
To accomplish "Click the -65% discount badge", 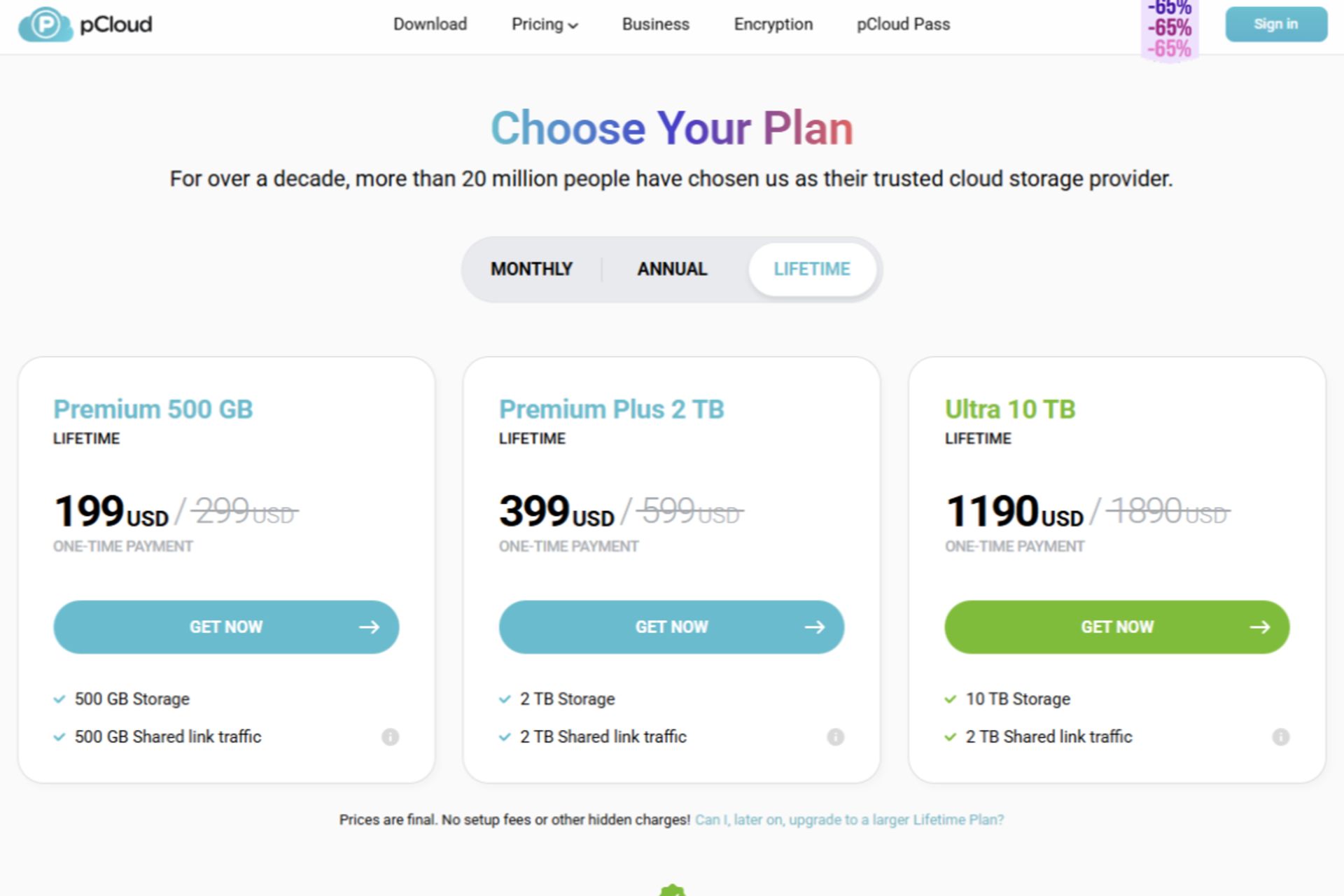I will coord(1170,29).
